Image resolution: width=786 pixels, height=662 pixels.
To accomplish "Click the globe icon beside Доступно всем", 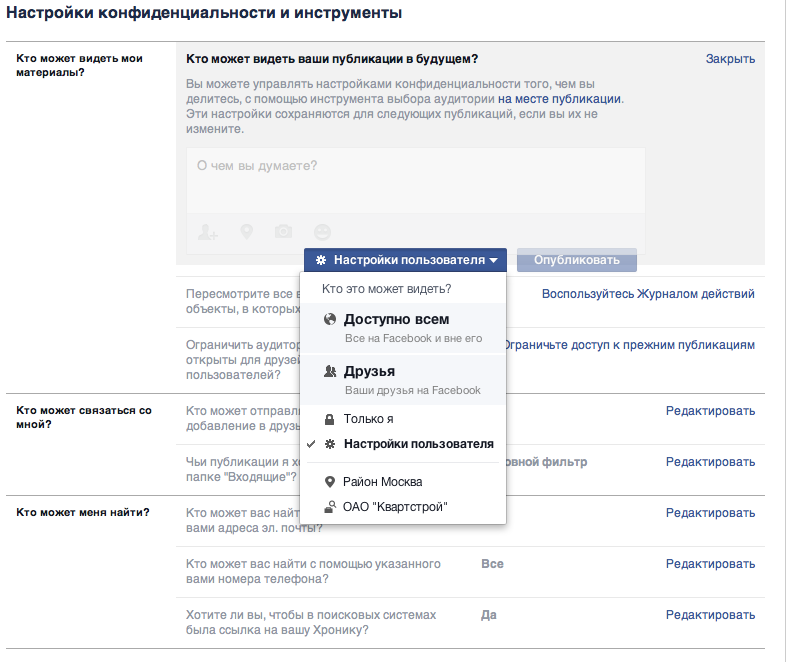I will [x=330, y=319].
